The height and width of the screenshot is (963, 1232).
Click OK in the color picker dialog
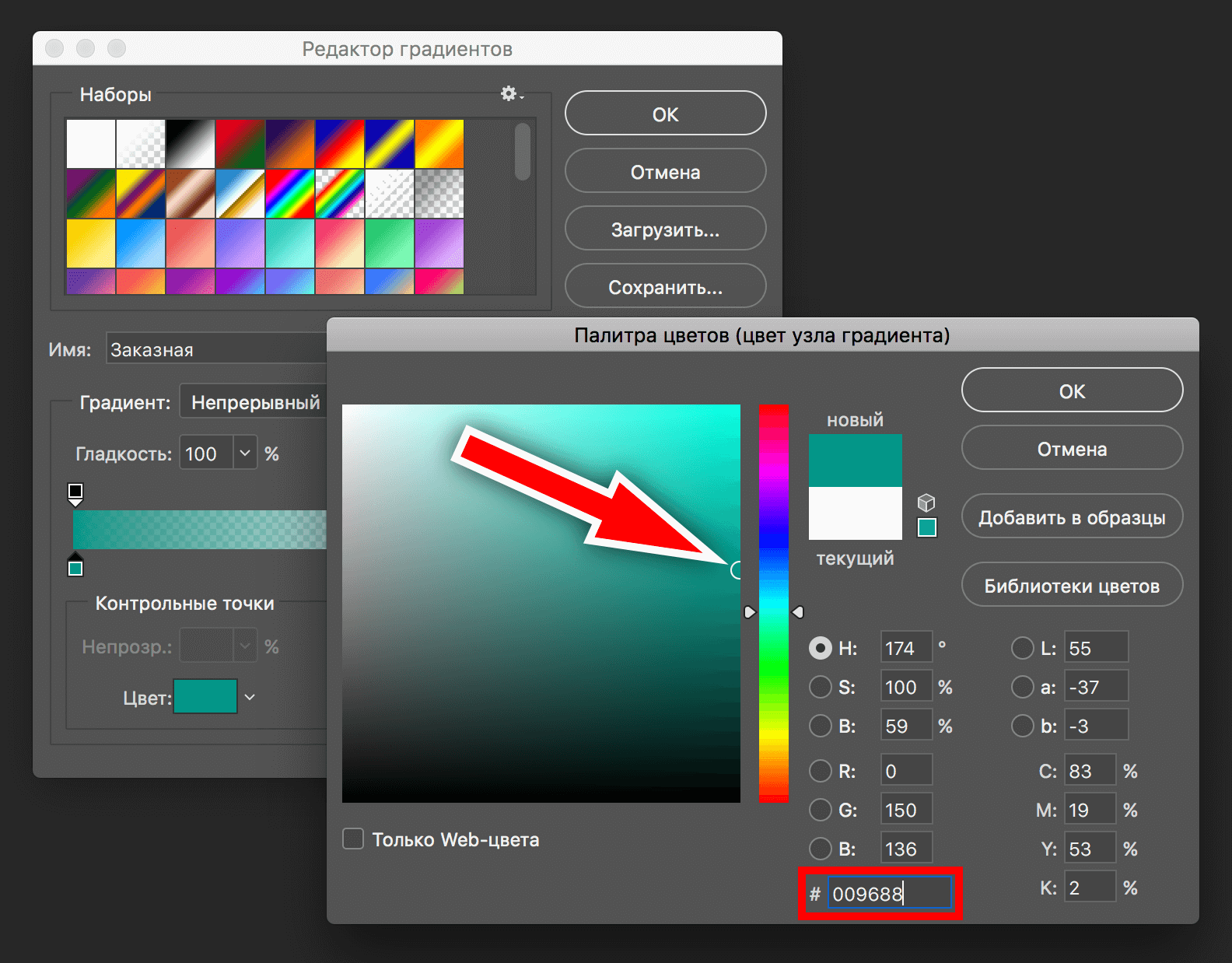[1071, 391]
